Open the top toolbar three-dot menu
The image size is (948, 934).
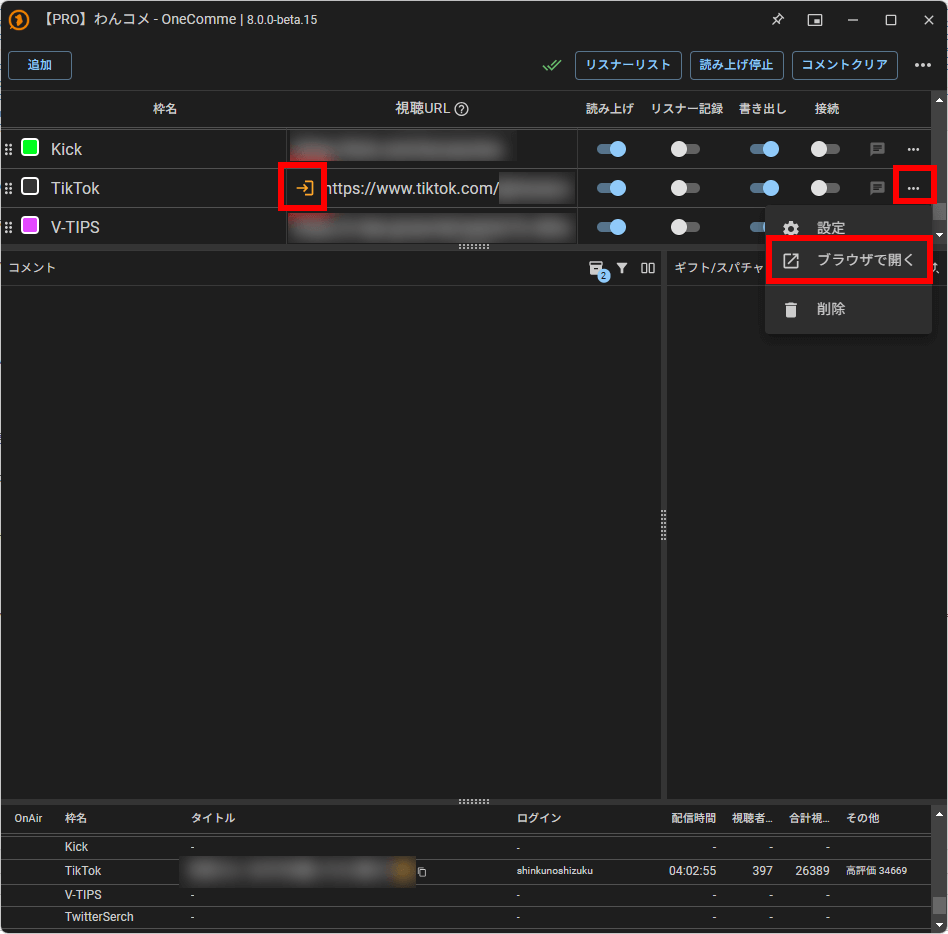tap(923, 65)
